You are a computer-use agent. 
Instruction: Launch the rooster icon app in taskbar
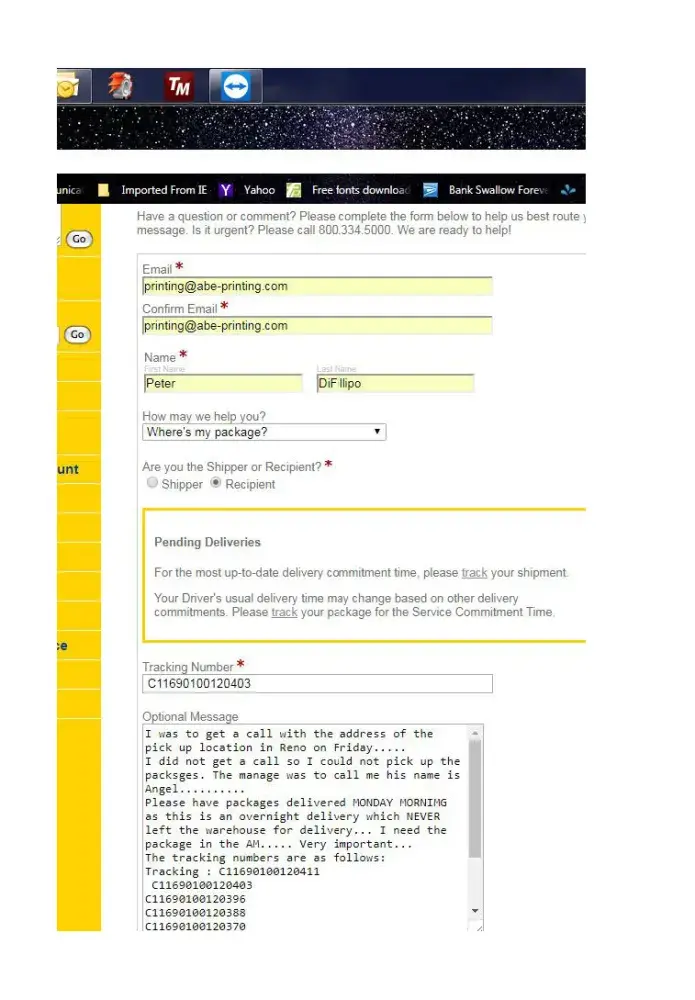pyautogui.click(x=121, y=87)
